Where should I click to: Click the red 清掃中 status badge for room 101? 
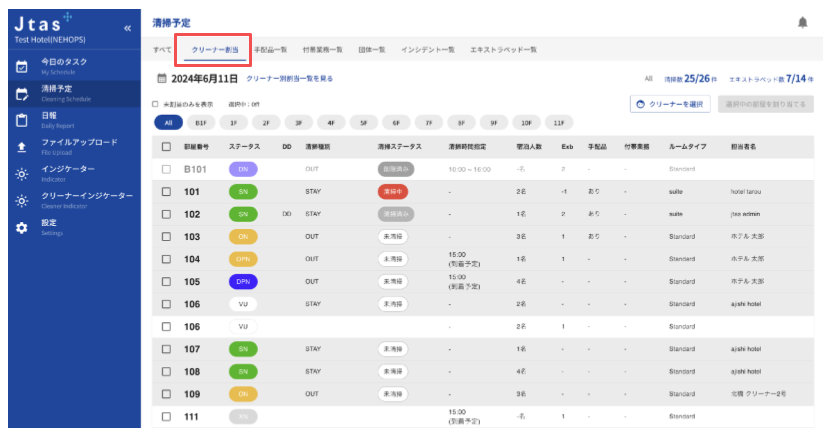pos(395,191)
